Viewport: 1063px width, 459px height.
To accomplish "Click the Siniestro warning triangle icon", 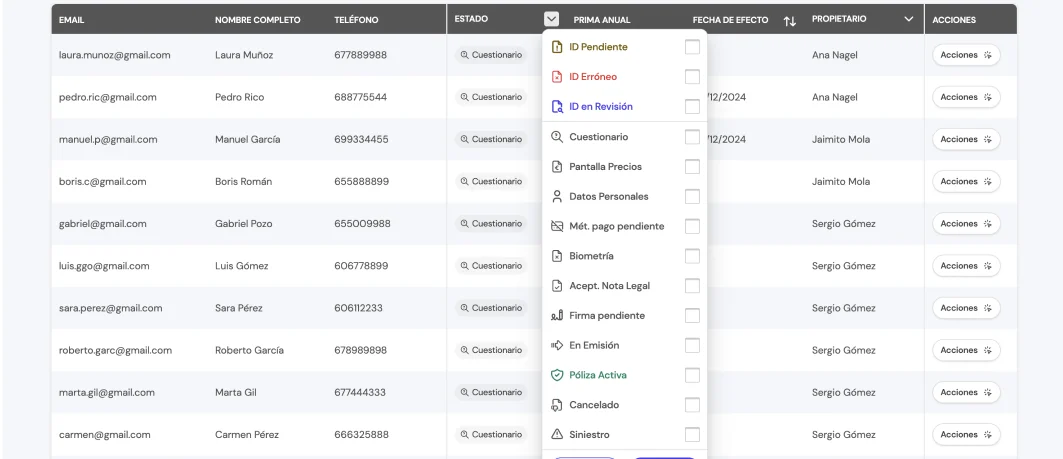I will coord(557,435).
